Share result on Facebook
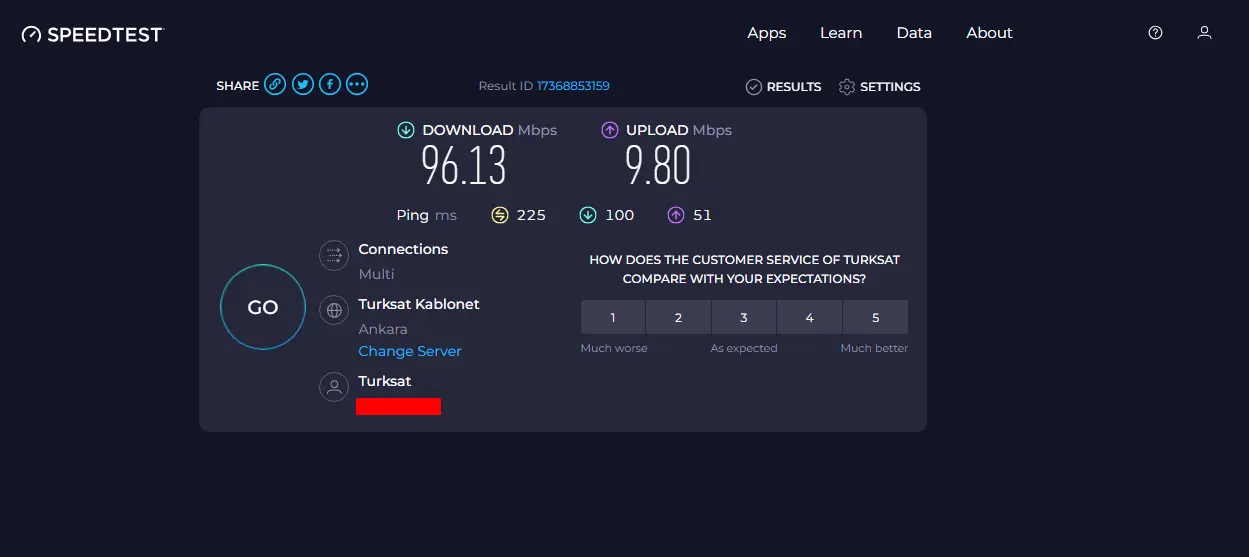The width and height of the screenshot is (1249, 557). [329, 85]
